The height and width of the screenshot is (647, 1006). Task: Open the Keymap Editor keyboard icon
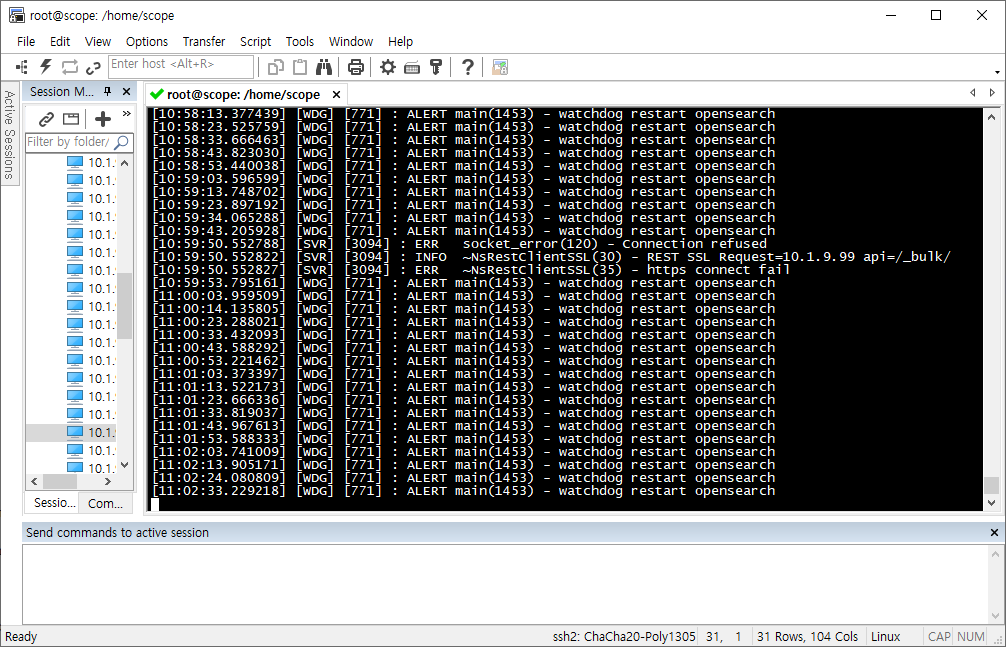412,67
